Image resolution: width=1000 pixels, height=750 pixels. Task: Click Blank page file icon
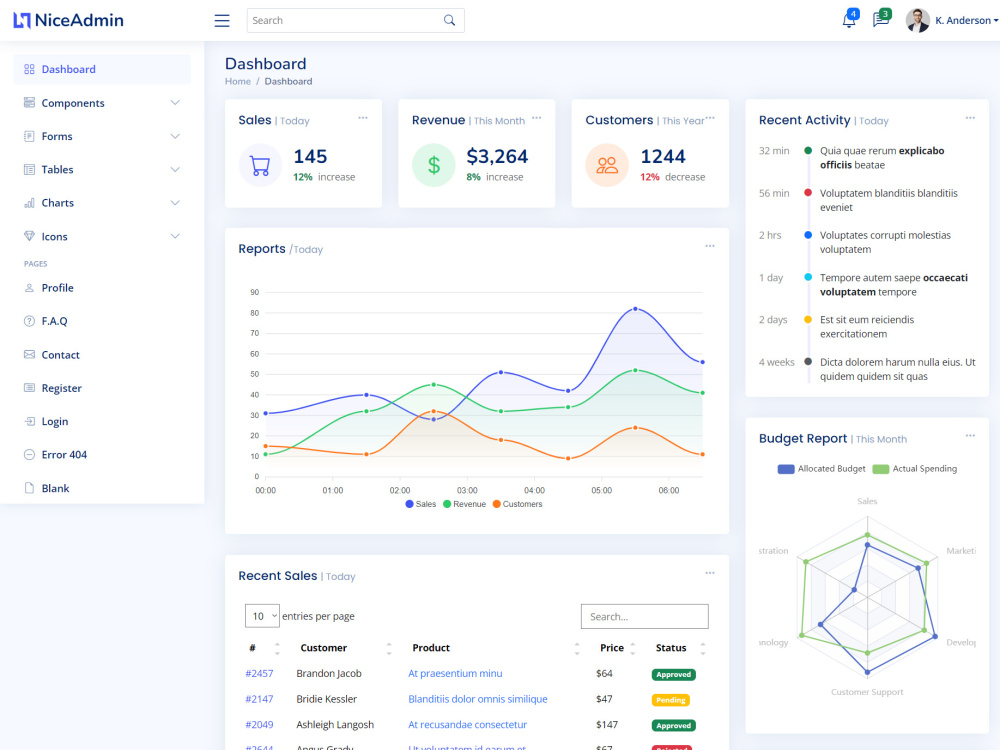click(x=29, y=488)
